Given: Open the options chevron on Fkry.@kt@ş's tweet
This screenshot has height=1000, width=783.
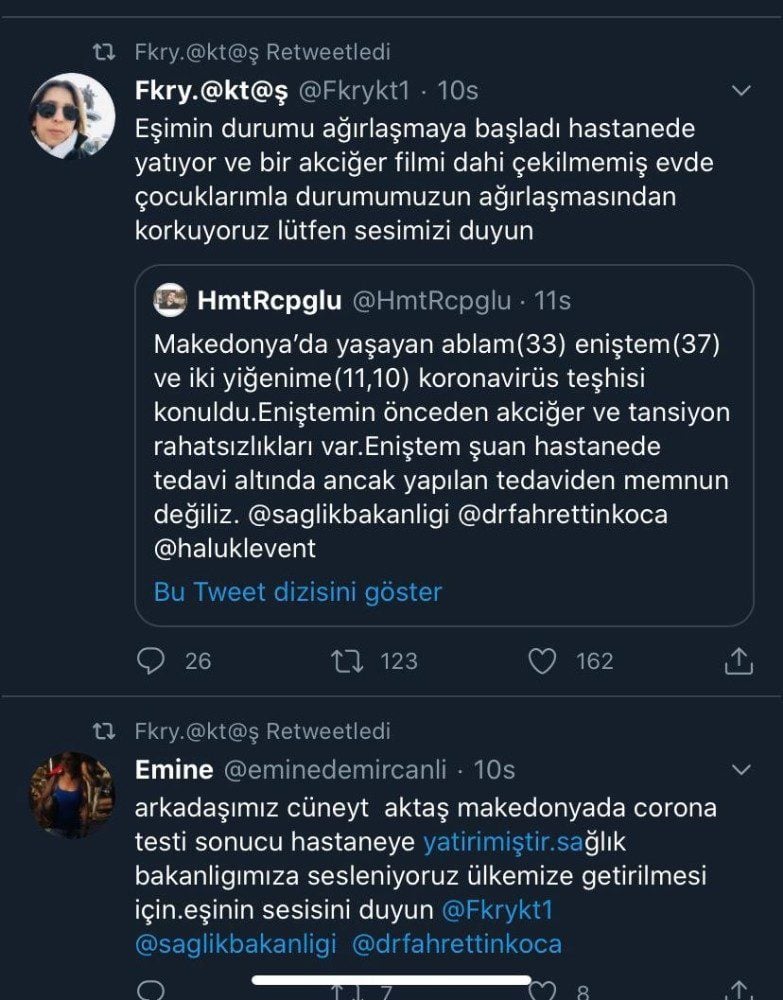Looking at the screenshot, I should coord(741,91).
